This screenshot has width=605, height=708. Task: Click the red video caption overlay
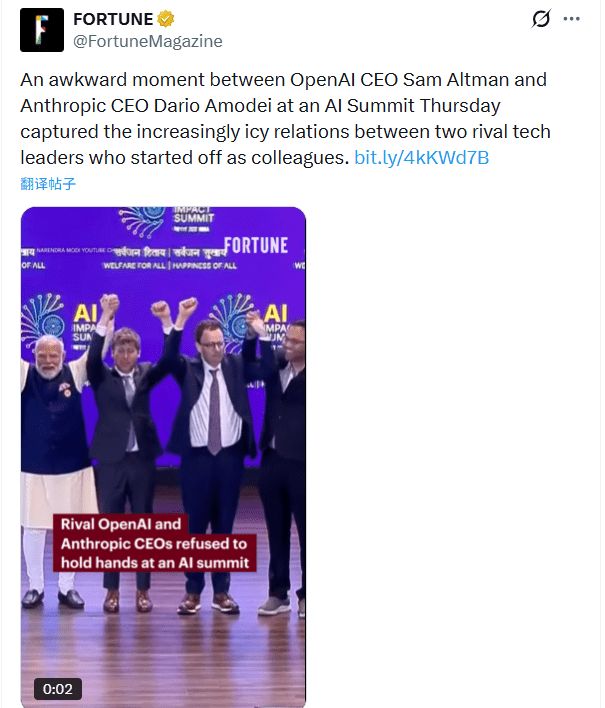click(154, 543)
